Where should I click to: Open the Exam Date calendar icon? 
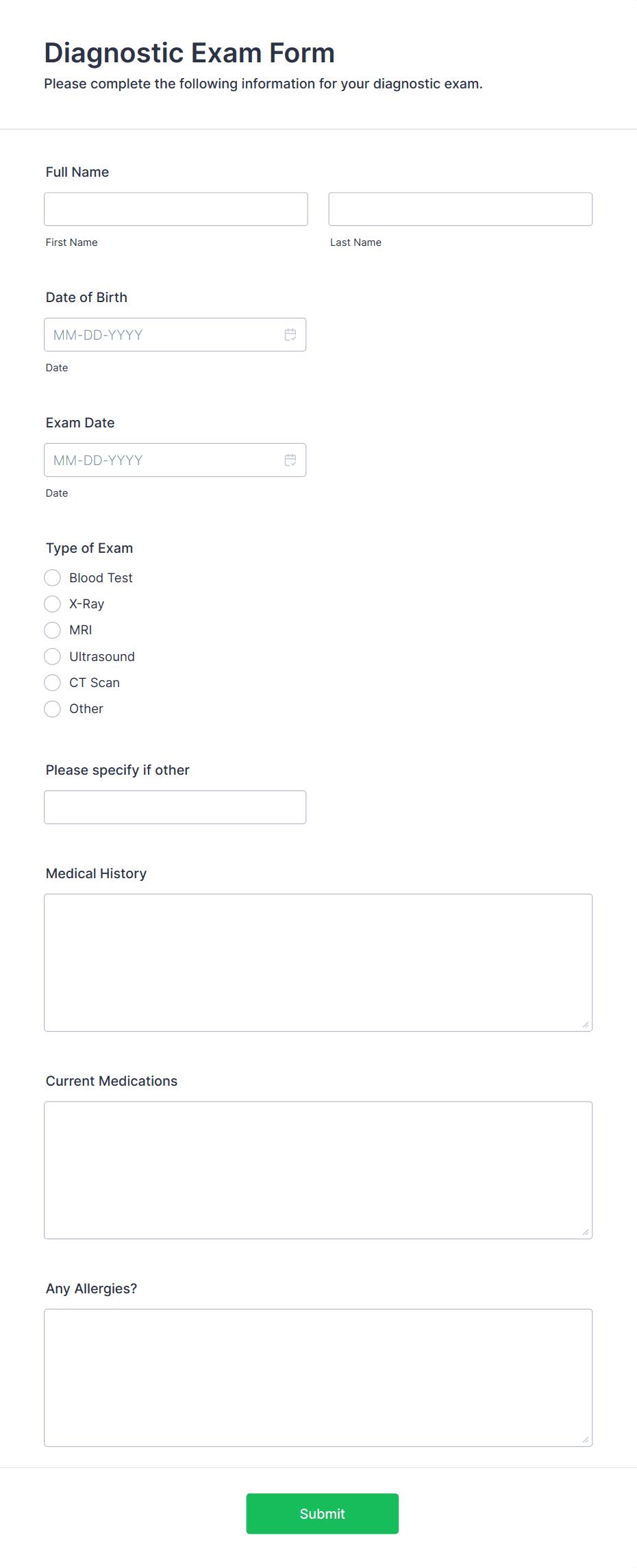tap(290, 460)
